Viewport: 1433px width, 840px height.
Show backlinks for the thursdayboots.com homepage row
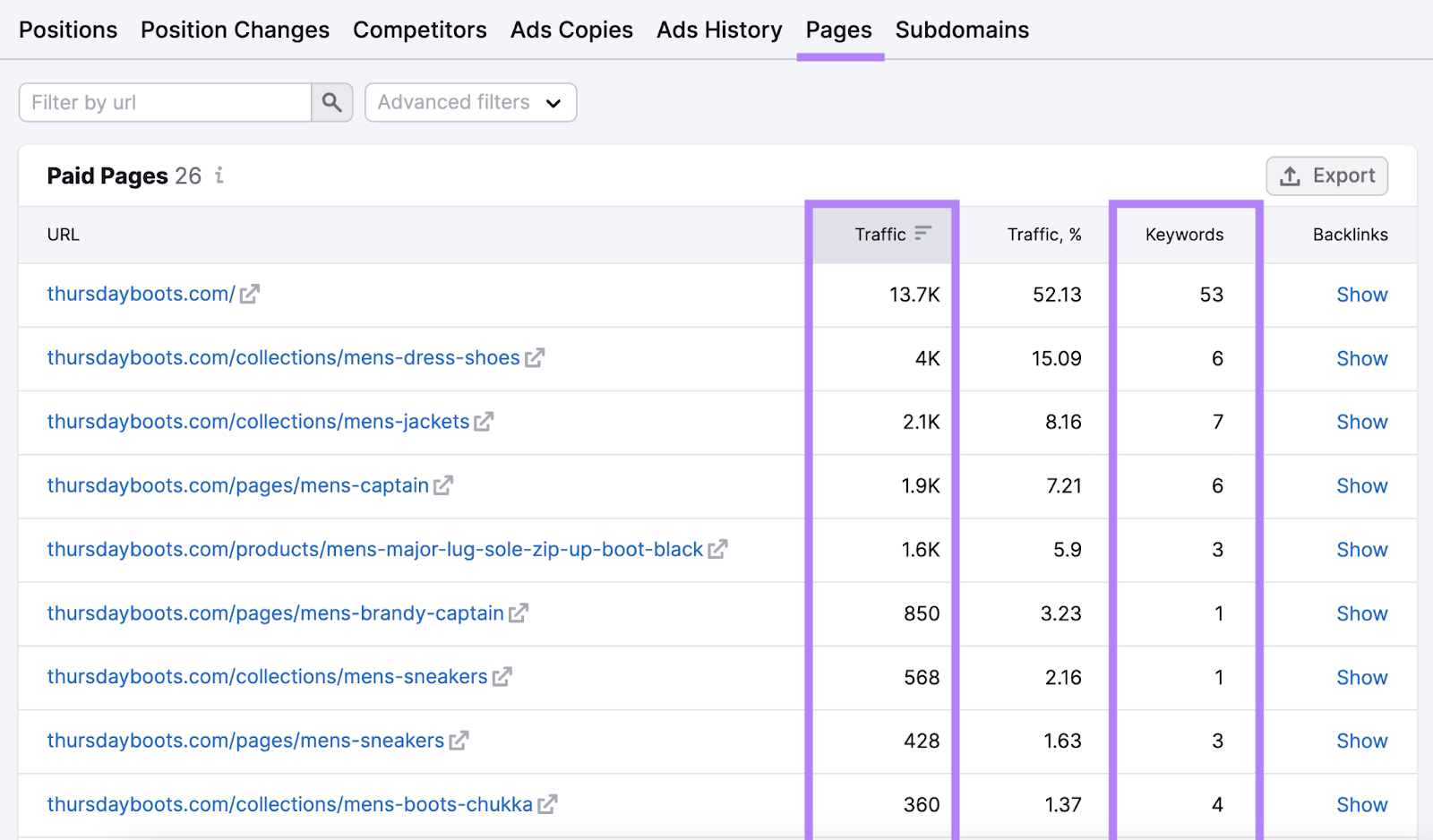pos(1361,294)
